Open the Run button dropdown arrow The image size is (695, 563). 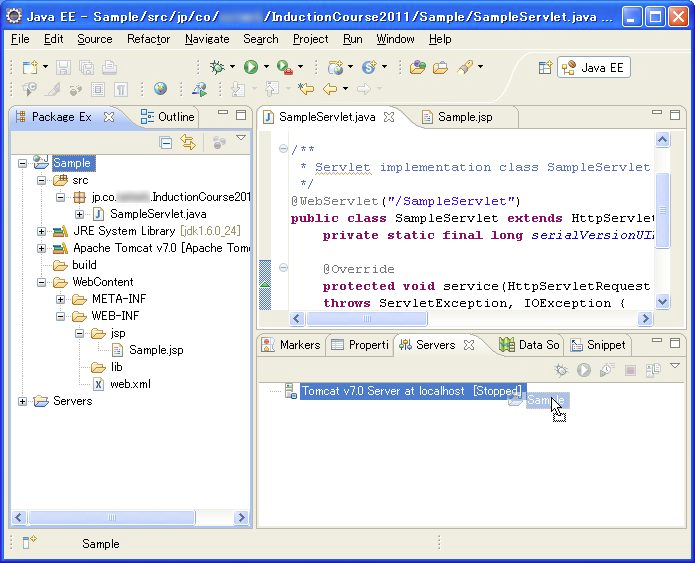(266, 67)
